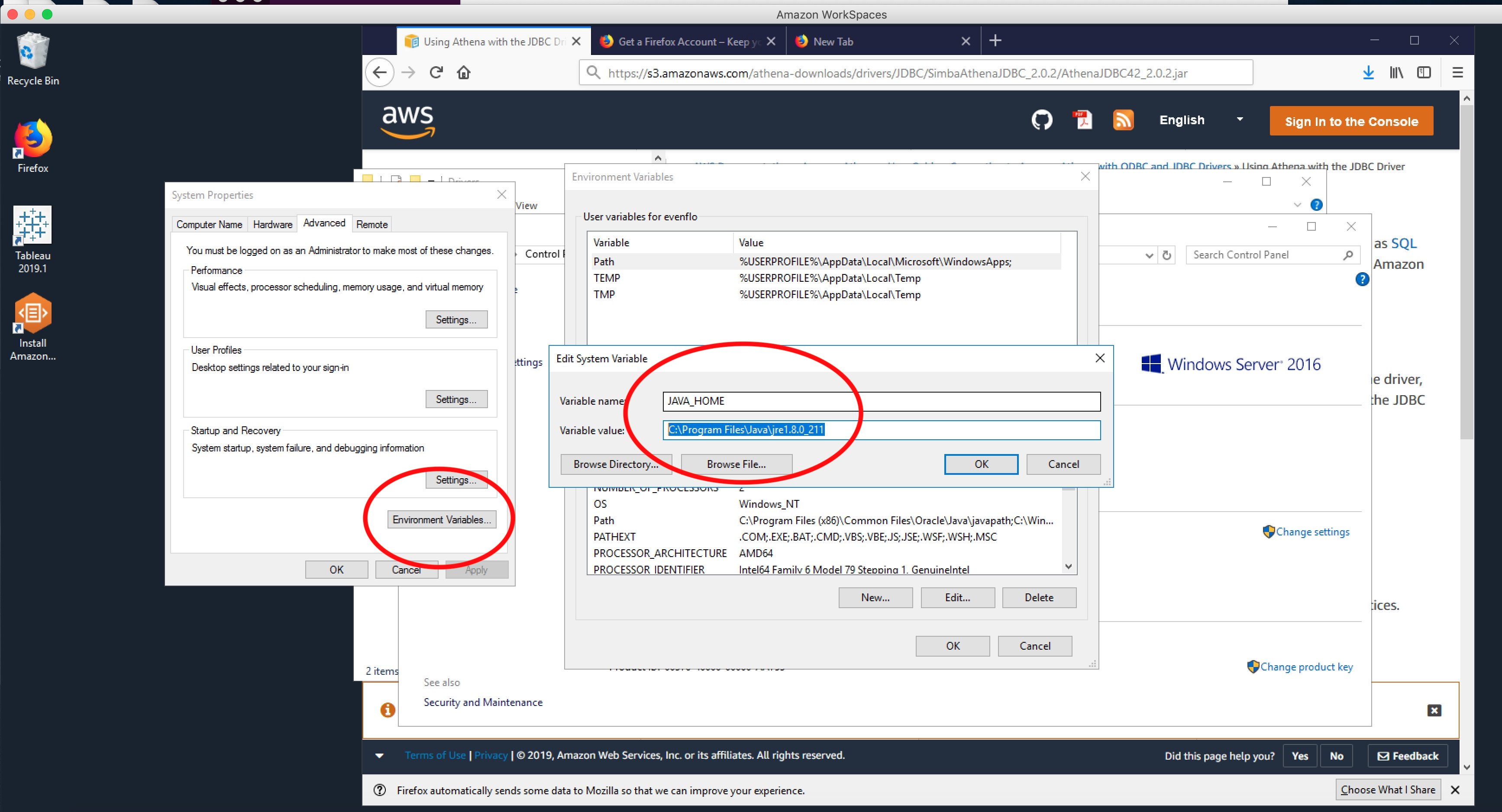Open the Firefox library menu

click(x=1396, y=72)
